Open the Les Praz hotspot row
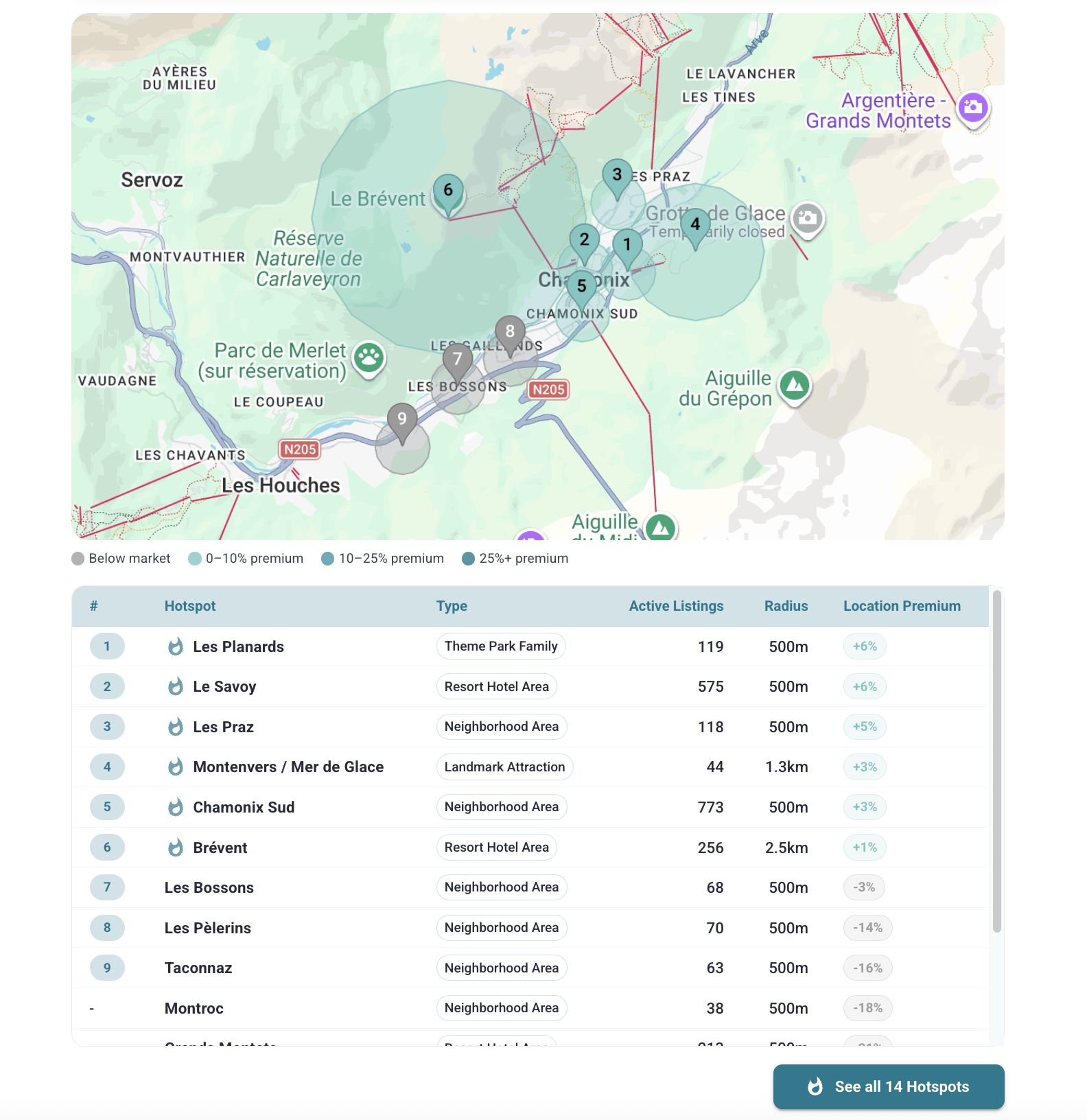The image size is (1087, 1120). [530, 727]
